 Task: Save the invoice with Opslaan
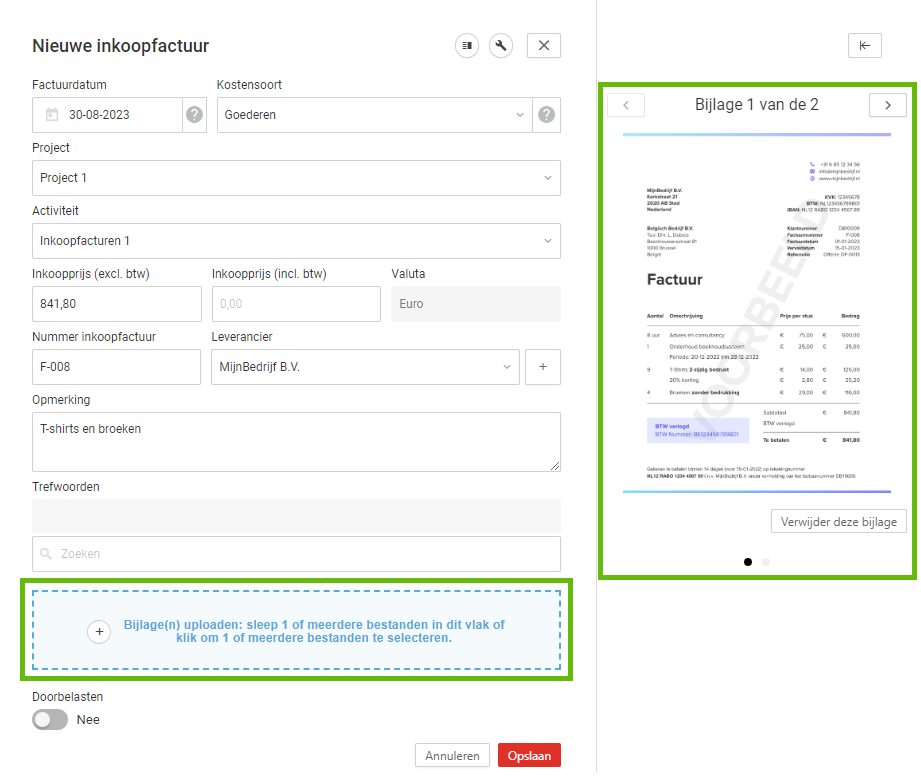529,755
